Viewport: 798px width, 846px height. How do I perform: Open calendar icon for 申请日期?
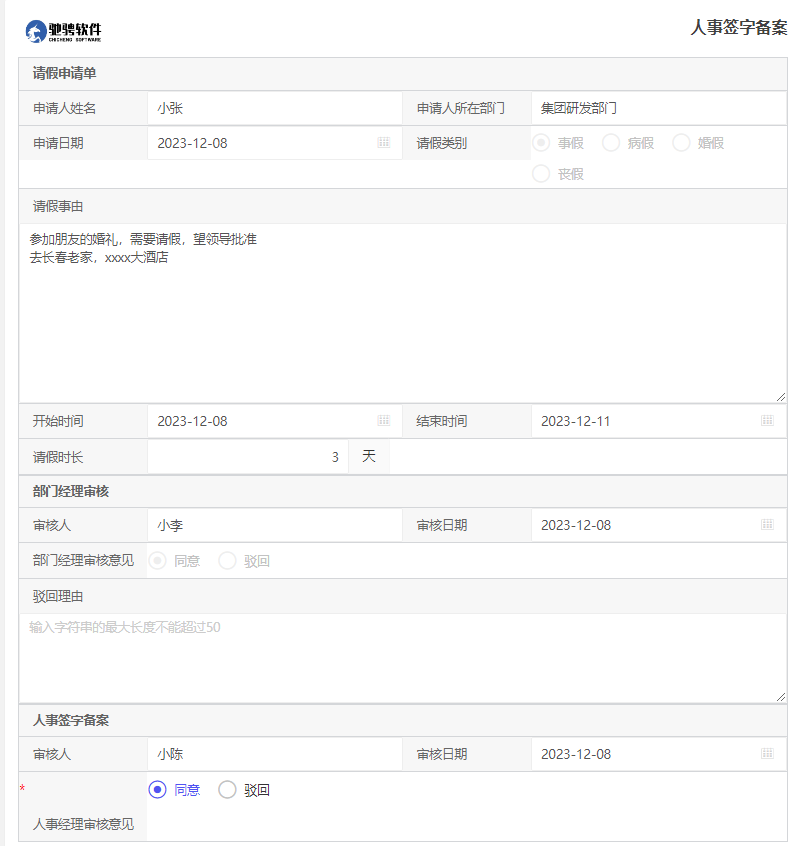[x=383, y=143]
